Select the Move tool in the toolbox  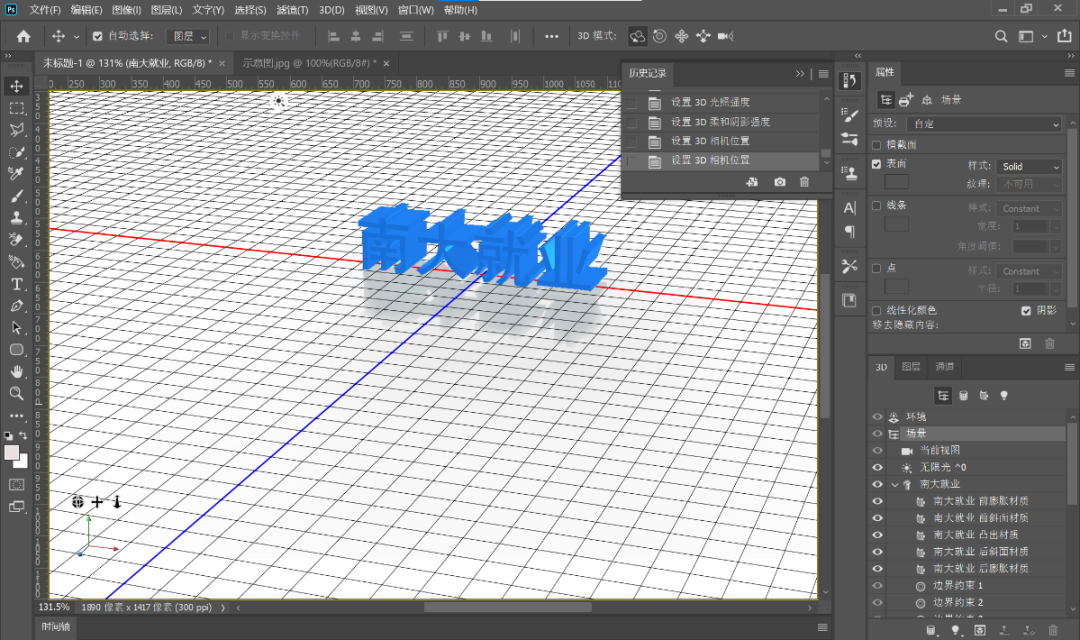coord(17,86)
